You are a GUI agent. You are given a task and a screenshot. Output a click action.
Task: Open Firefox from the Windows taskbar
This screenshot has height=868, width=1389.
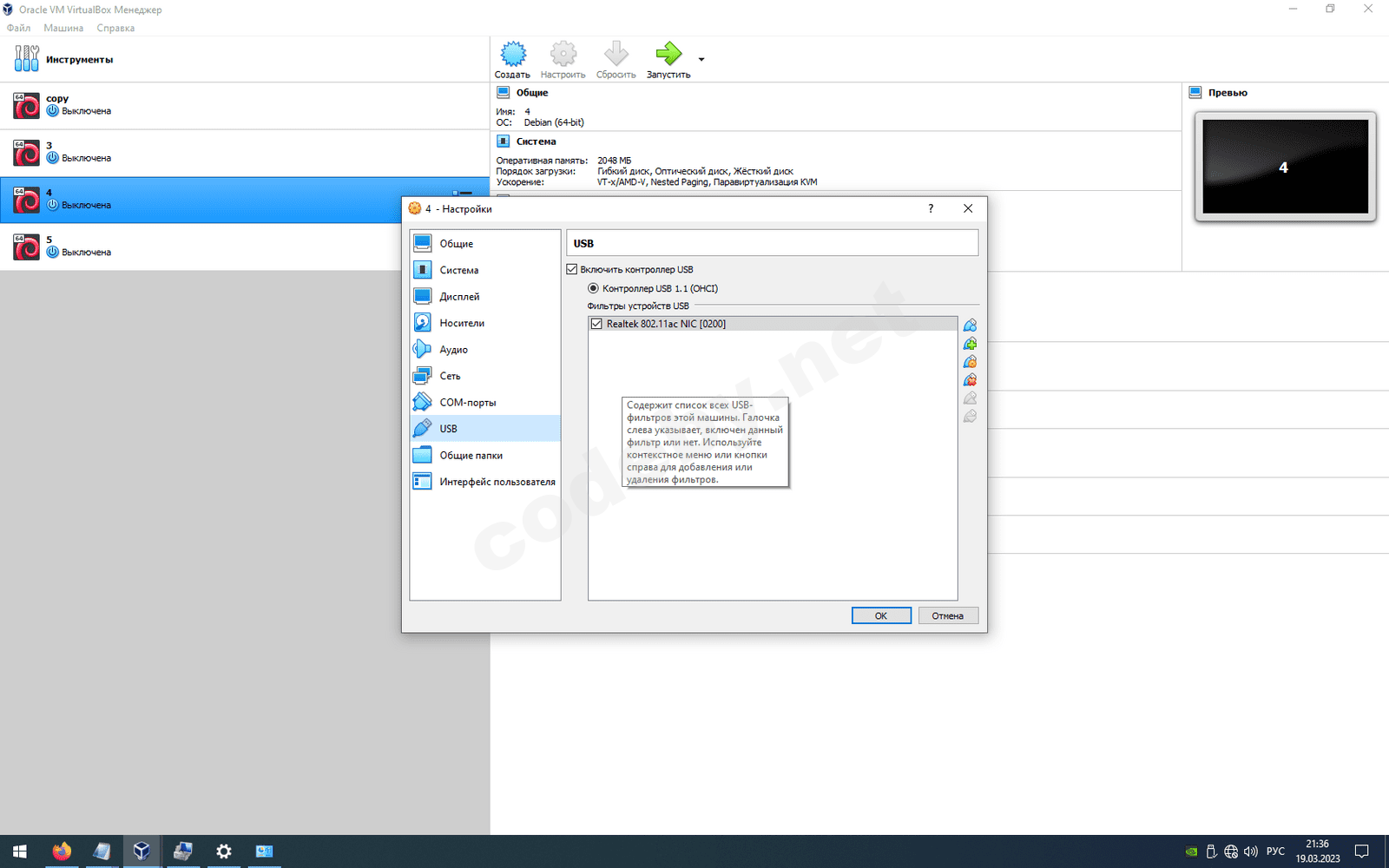(62, 852)
